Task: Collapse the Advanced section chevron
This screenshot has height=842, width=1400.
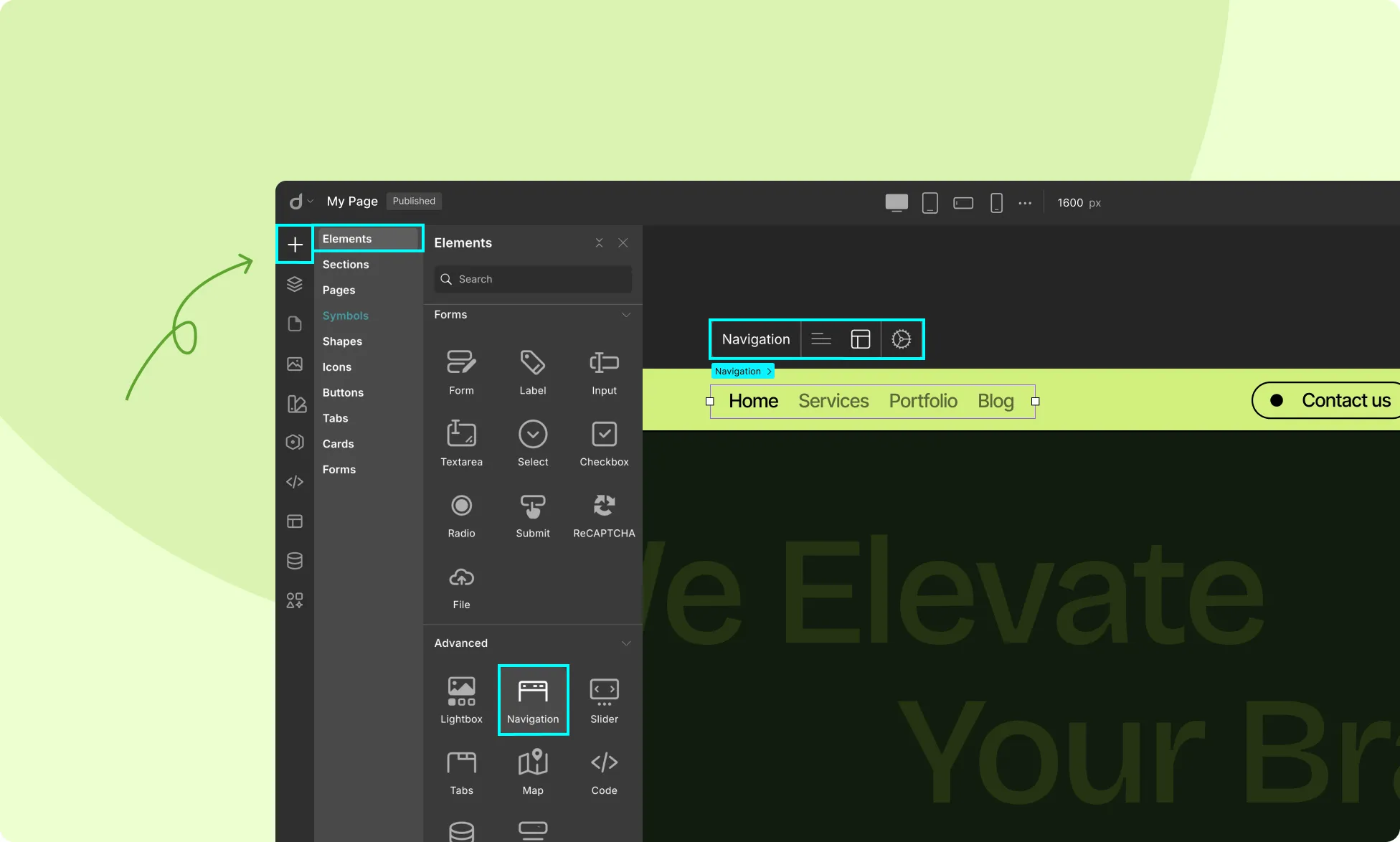Action: point(626,643)
